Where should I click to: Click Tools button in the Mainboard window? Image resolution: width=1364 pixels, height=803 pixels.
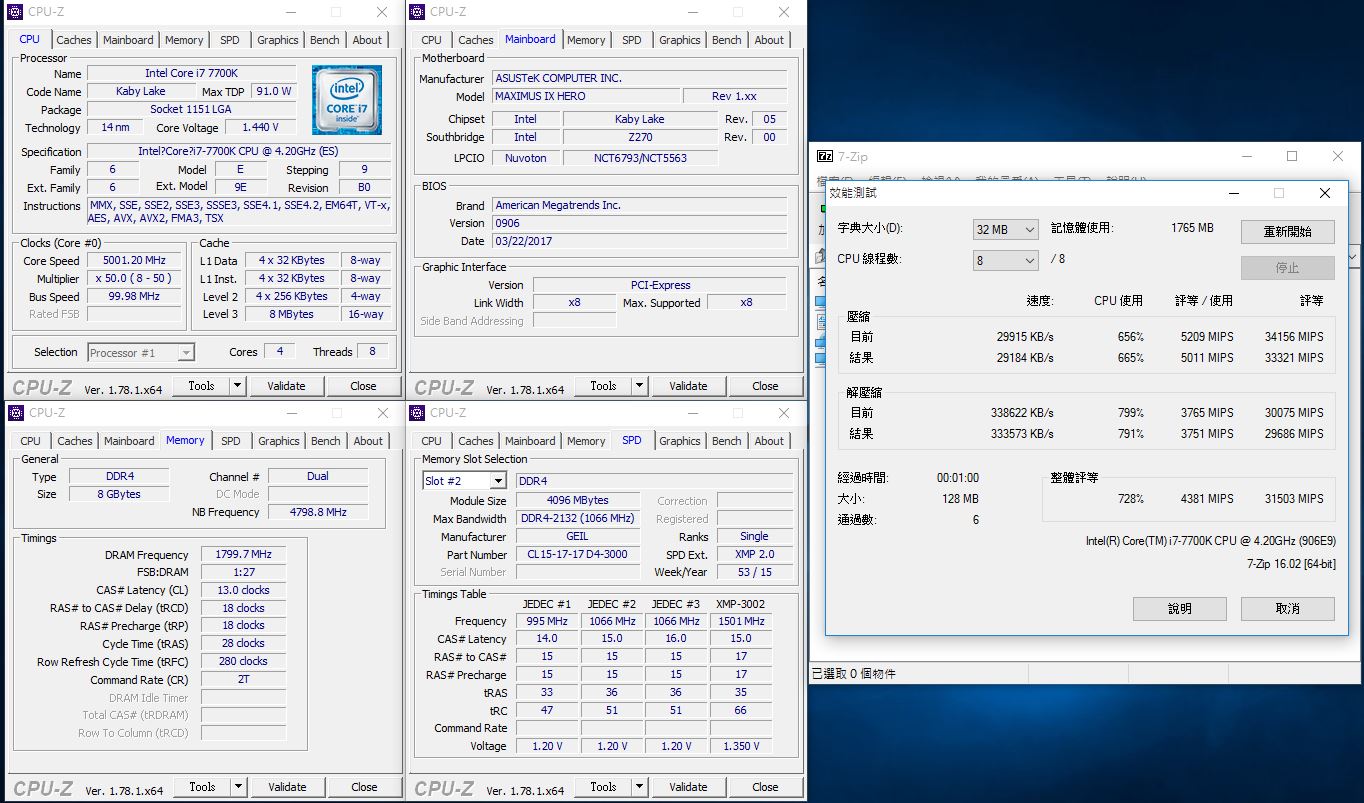[x=603, y=386]
